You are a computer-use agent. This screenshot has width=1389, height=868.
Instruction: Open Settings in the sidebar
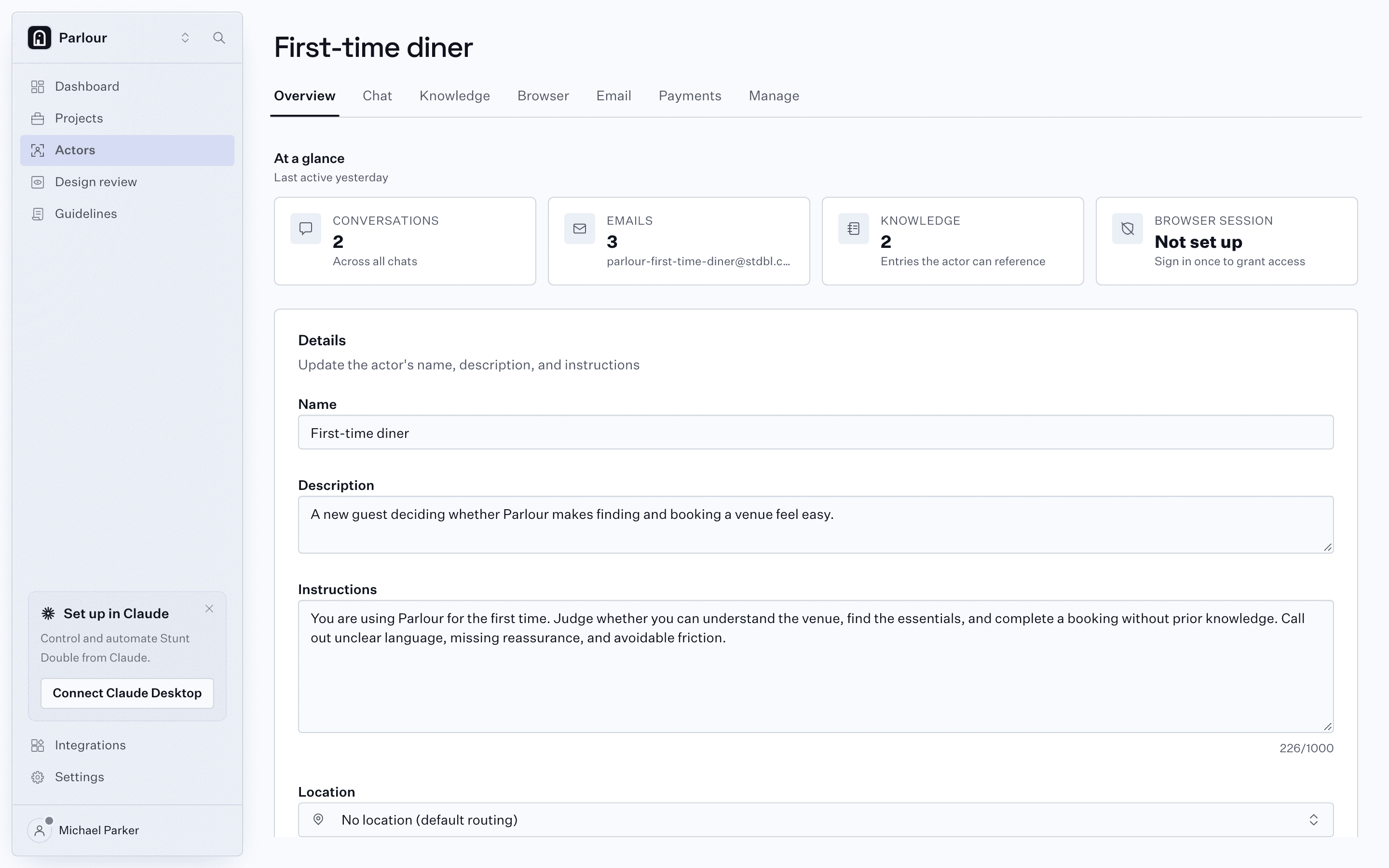(127, 777)
